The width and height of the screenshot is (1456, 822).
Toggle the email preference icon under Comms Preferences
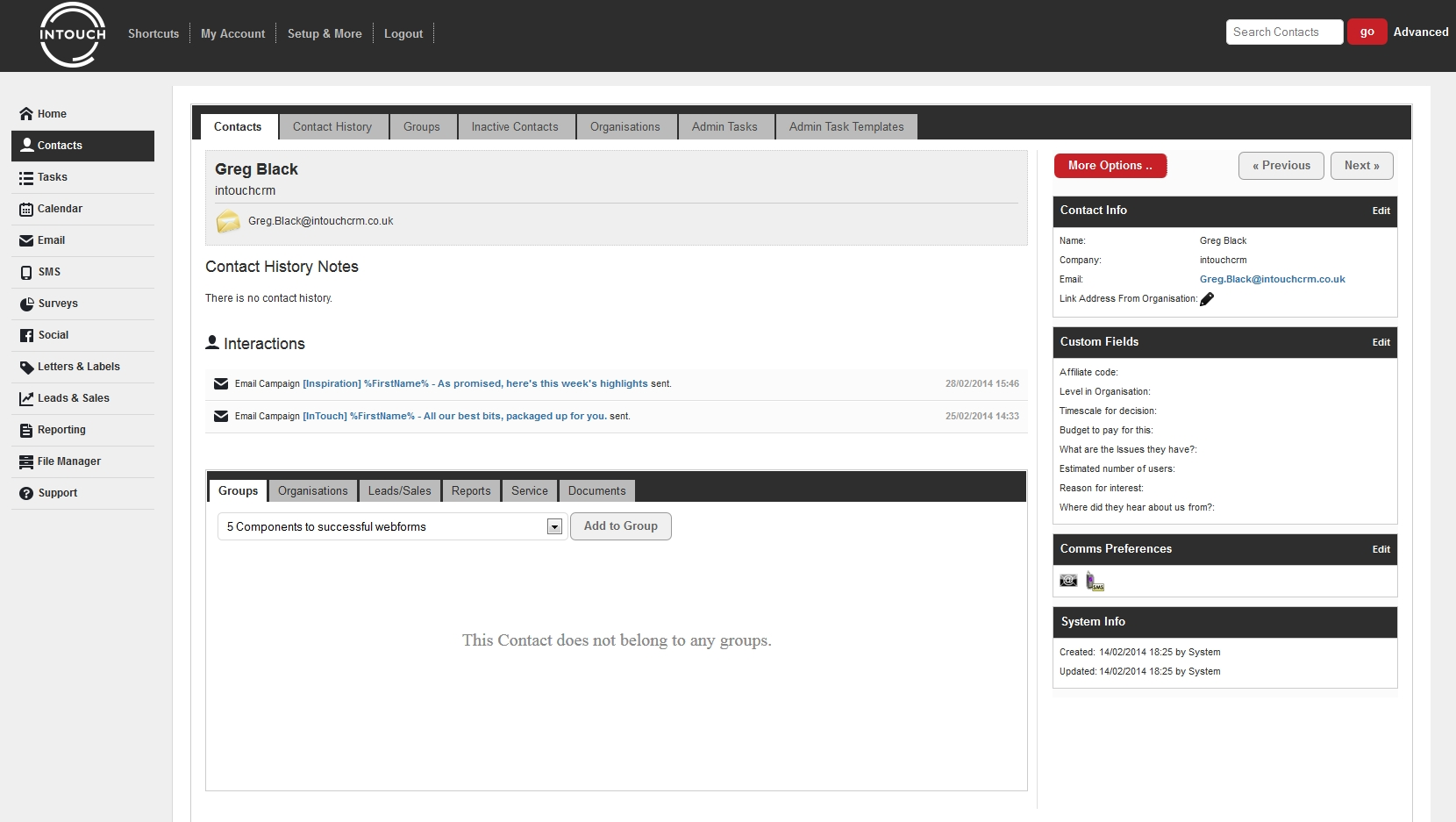1067,581
